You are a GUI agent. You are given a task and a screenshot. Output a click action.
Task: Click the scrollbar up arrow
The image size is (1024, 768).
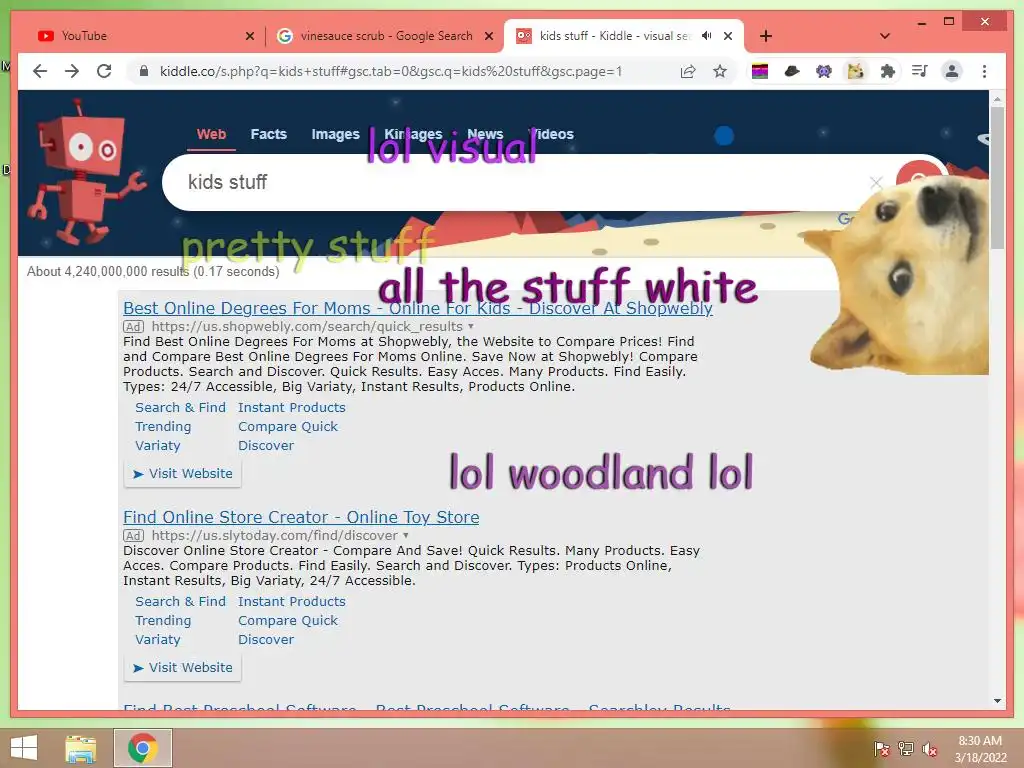997,99
